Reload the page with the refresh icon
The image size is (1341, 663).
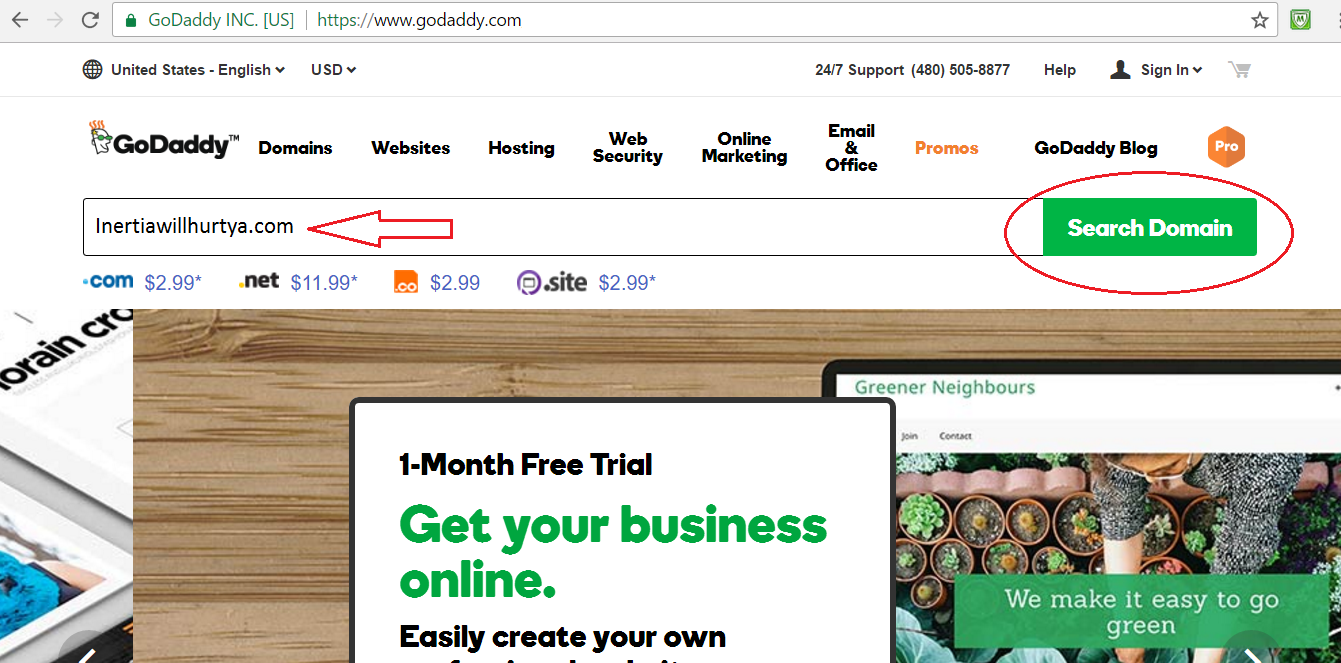coord(90,20)
